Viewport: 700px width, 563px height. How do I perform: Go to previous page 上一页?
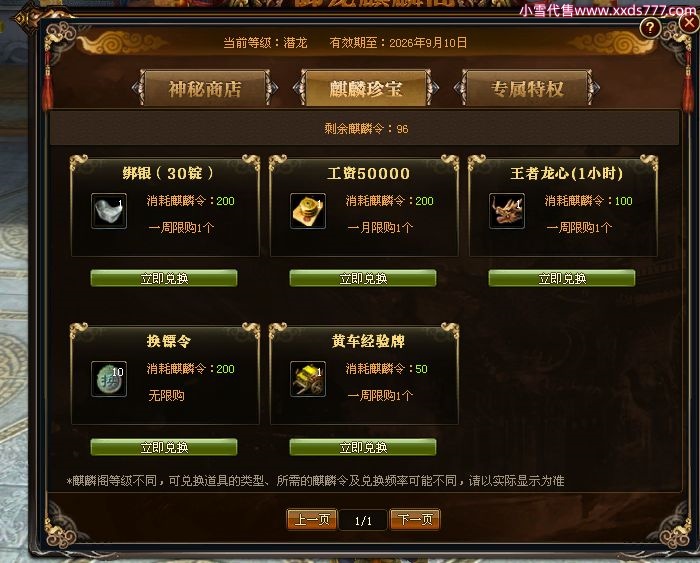(312, 519)
